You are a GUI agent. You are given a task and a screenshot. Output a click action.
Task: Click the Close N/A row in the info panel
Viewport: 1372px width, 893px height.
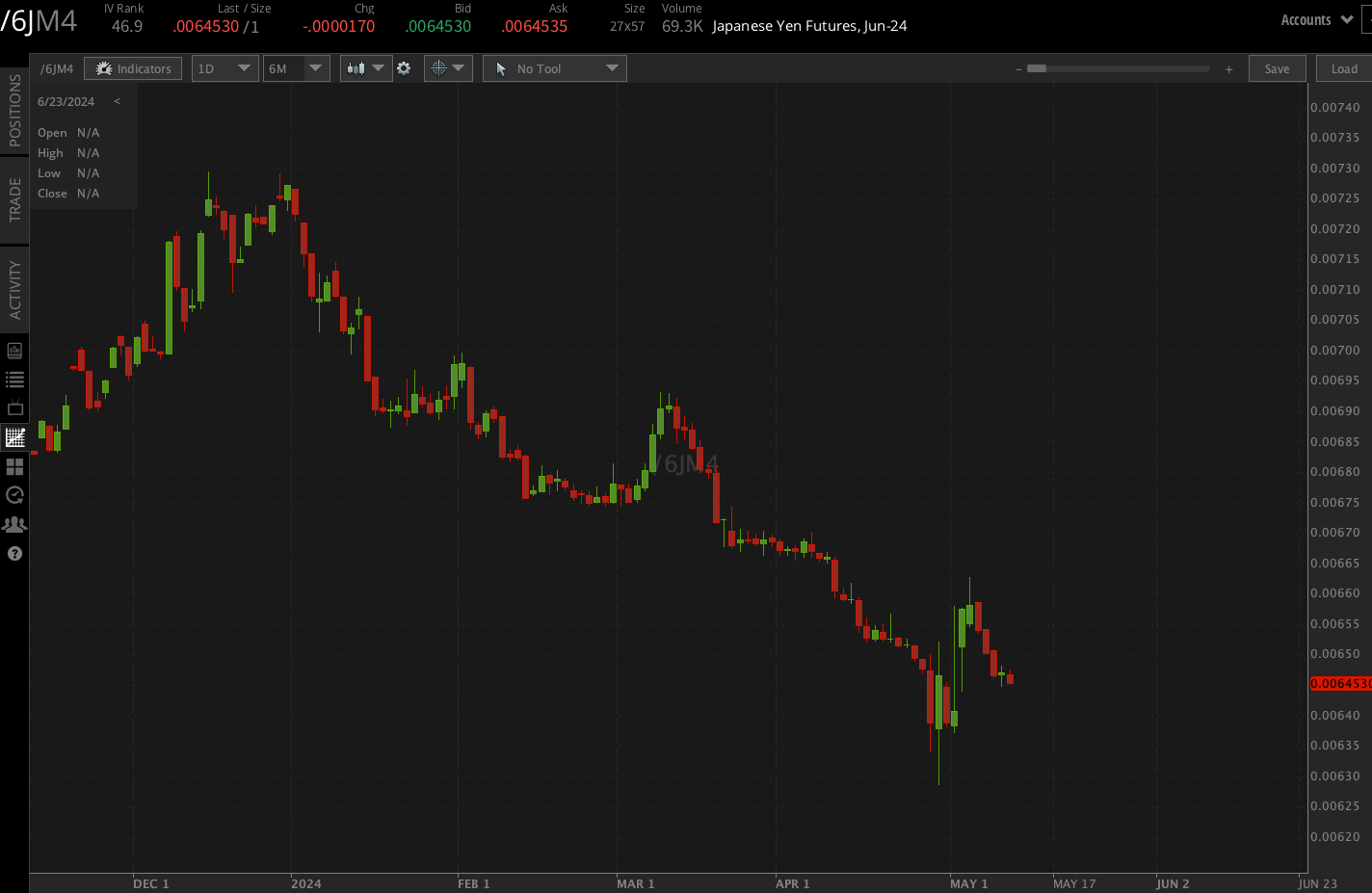(68, 194)
